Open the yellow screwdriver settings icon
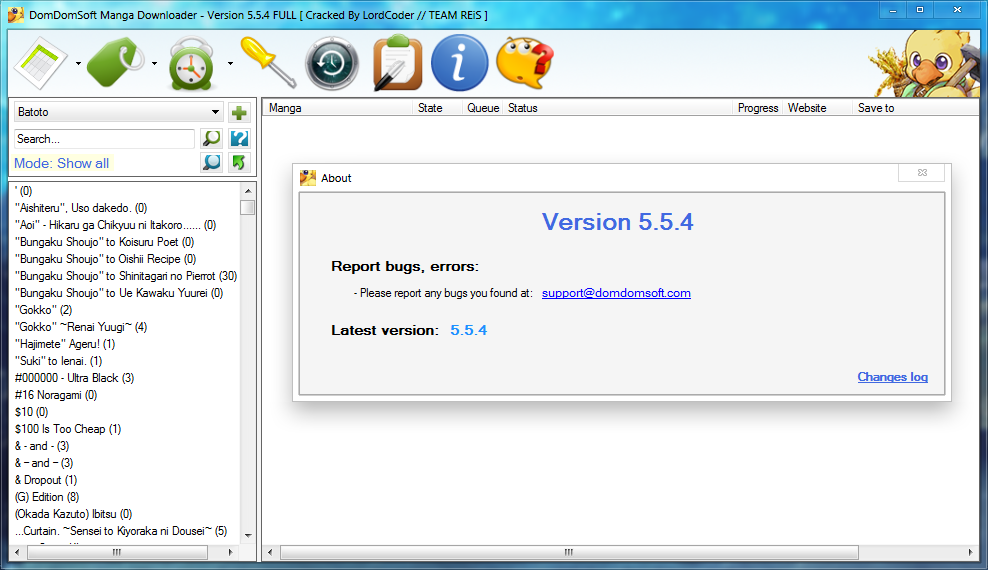Viewport: 988px width, 570px height. tap(268, 62)
